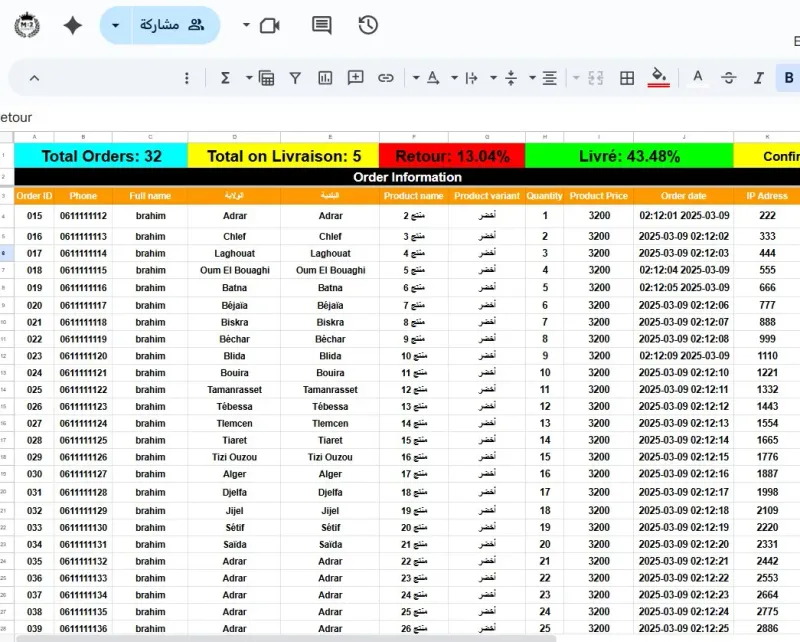The width and height of the screenshot is (800, 642).
Task: Open borders grid icon
Action: pyautogui.click(x=627, y=78)
